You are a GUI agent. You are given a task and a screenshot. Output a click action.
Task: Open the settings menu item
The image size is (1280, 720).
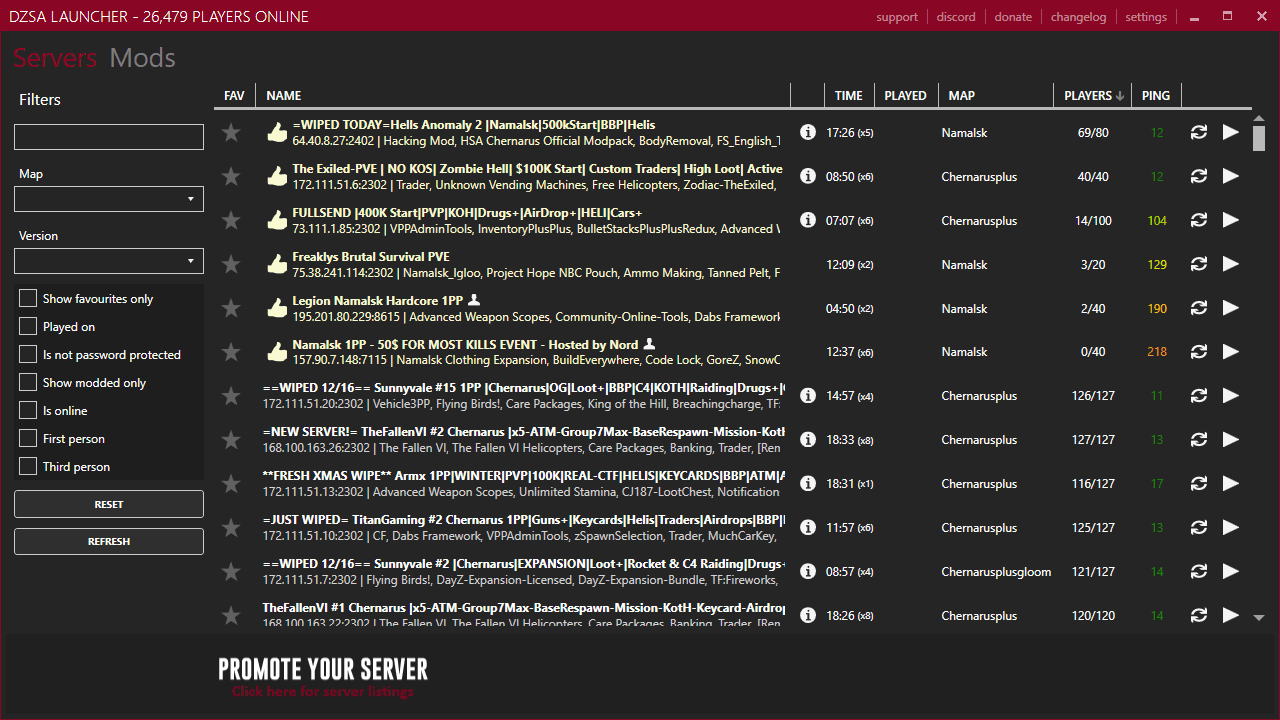coord(1146,17)
